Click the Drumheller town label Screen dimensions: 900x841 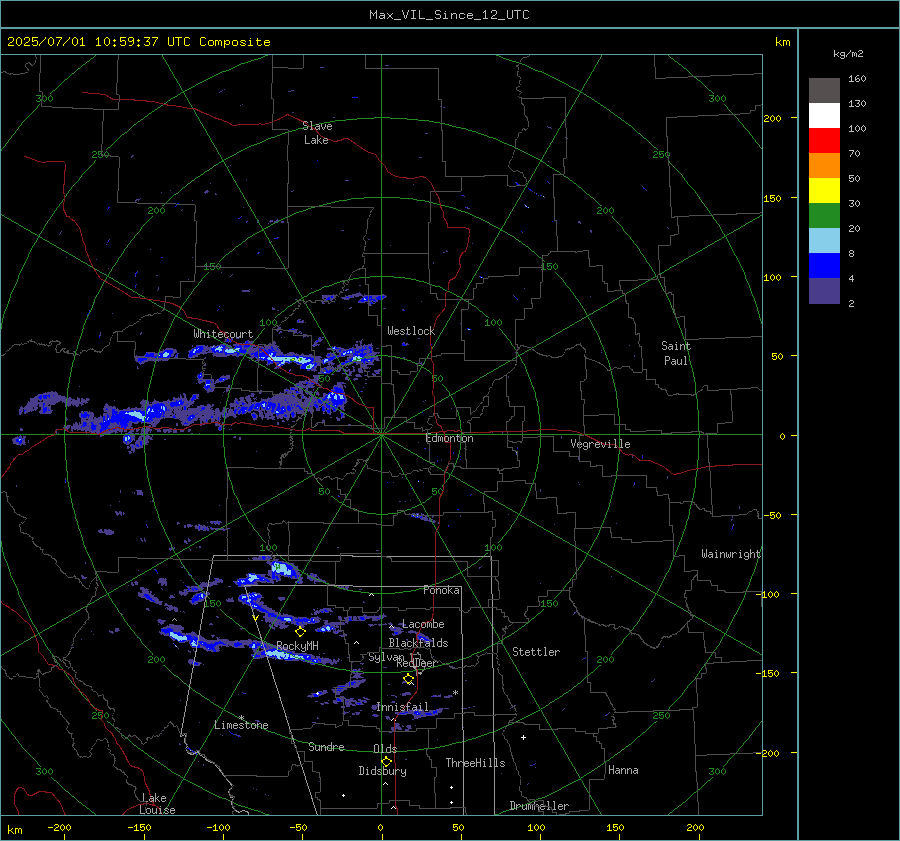[540, 806]
